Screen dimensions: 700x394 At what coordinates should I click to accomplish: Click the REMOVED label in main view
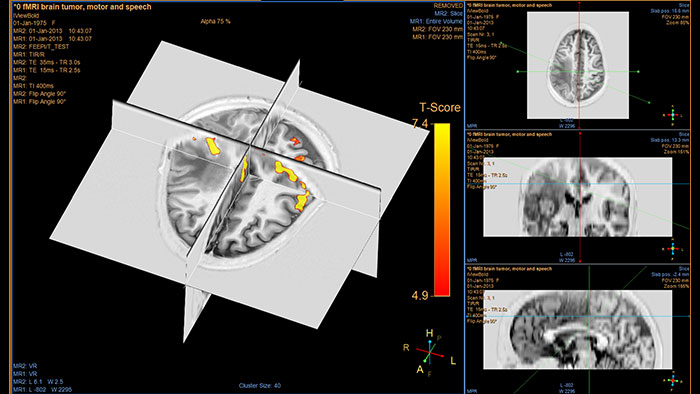[448, 6]
